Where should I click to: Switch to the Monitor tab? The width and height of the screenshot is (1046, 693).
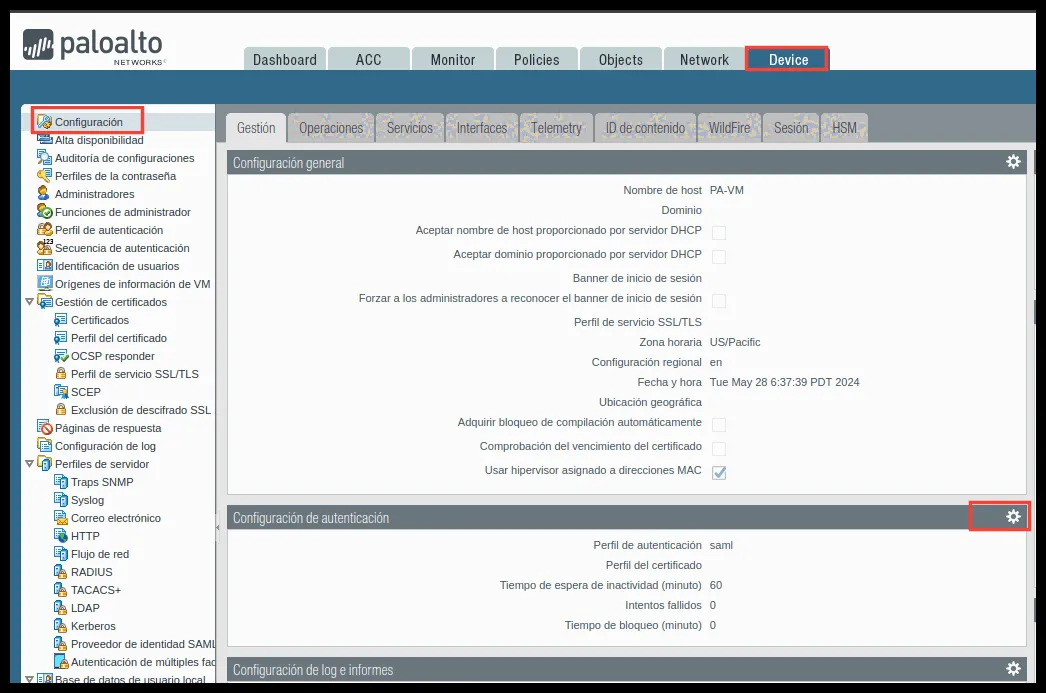[452, 59]
